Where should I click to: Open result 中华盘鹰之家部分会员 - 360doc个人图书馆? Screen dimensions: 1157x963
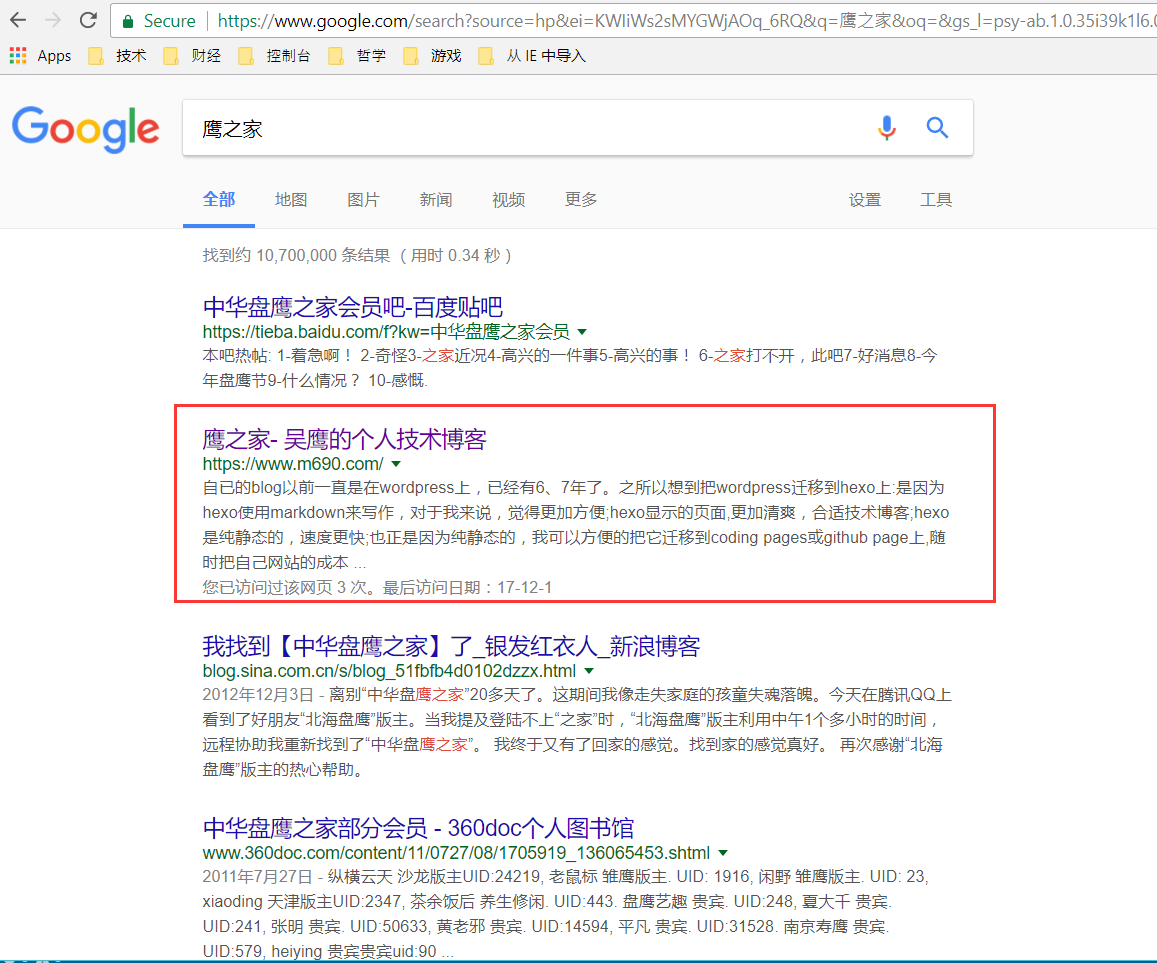[418, 828]
